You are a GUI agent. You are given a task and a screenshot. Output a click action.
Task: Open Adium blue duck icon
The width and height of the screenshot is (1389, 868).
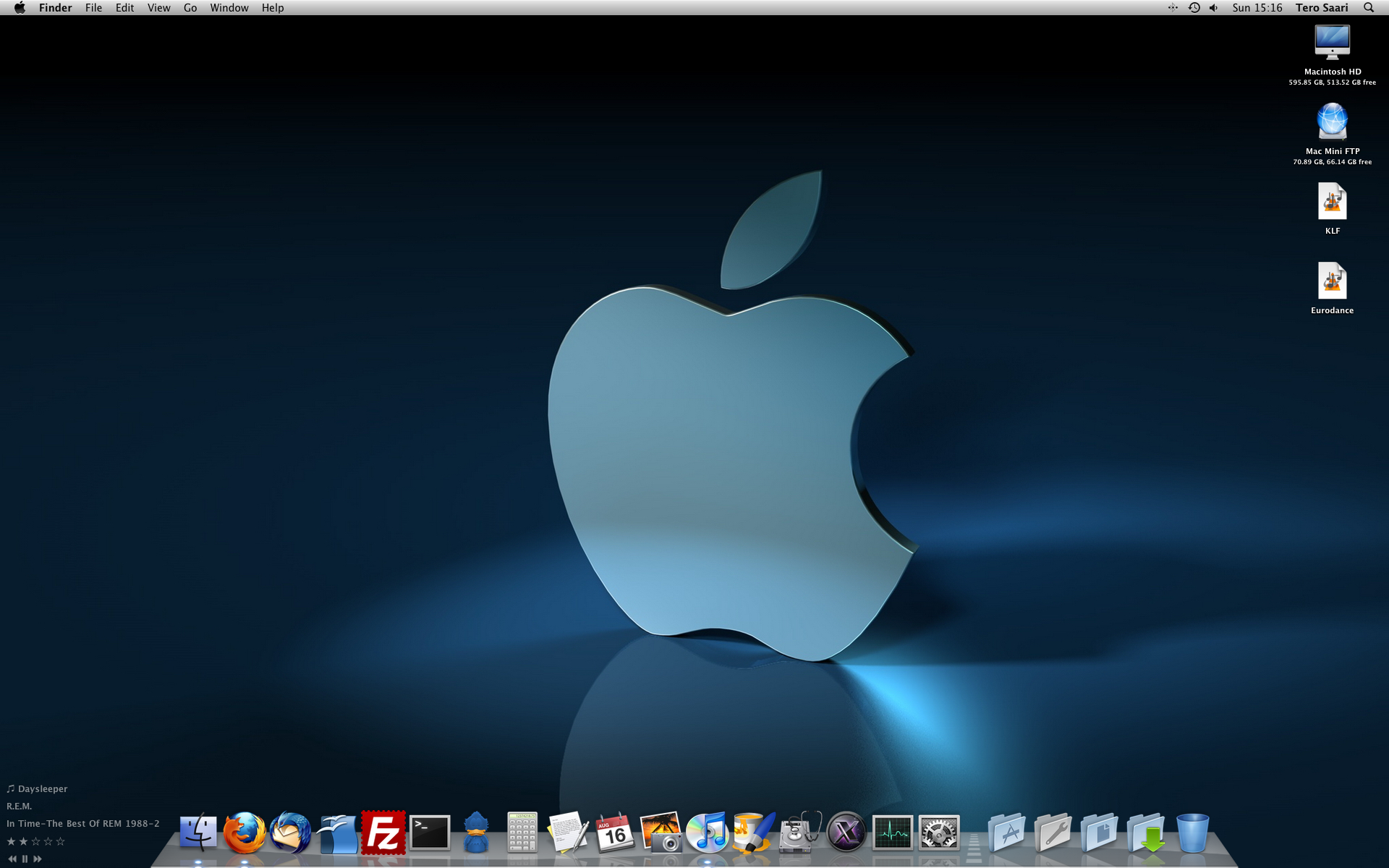pos(476,832)
